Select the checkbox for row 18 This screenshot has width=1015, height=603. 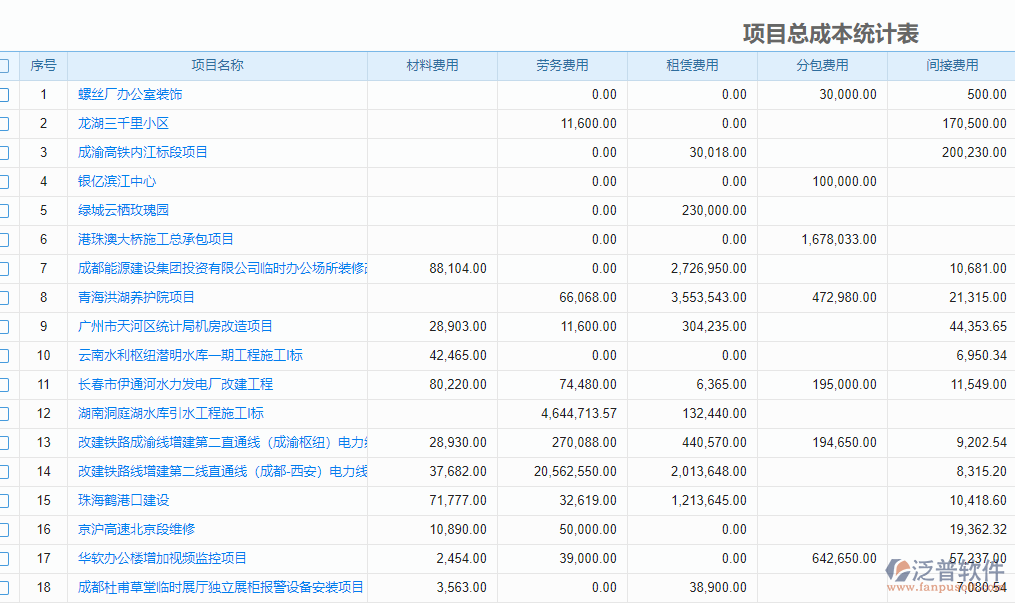pos(7,587)
